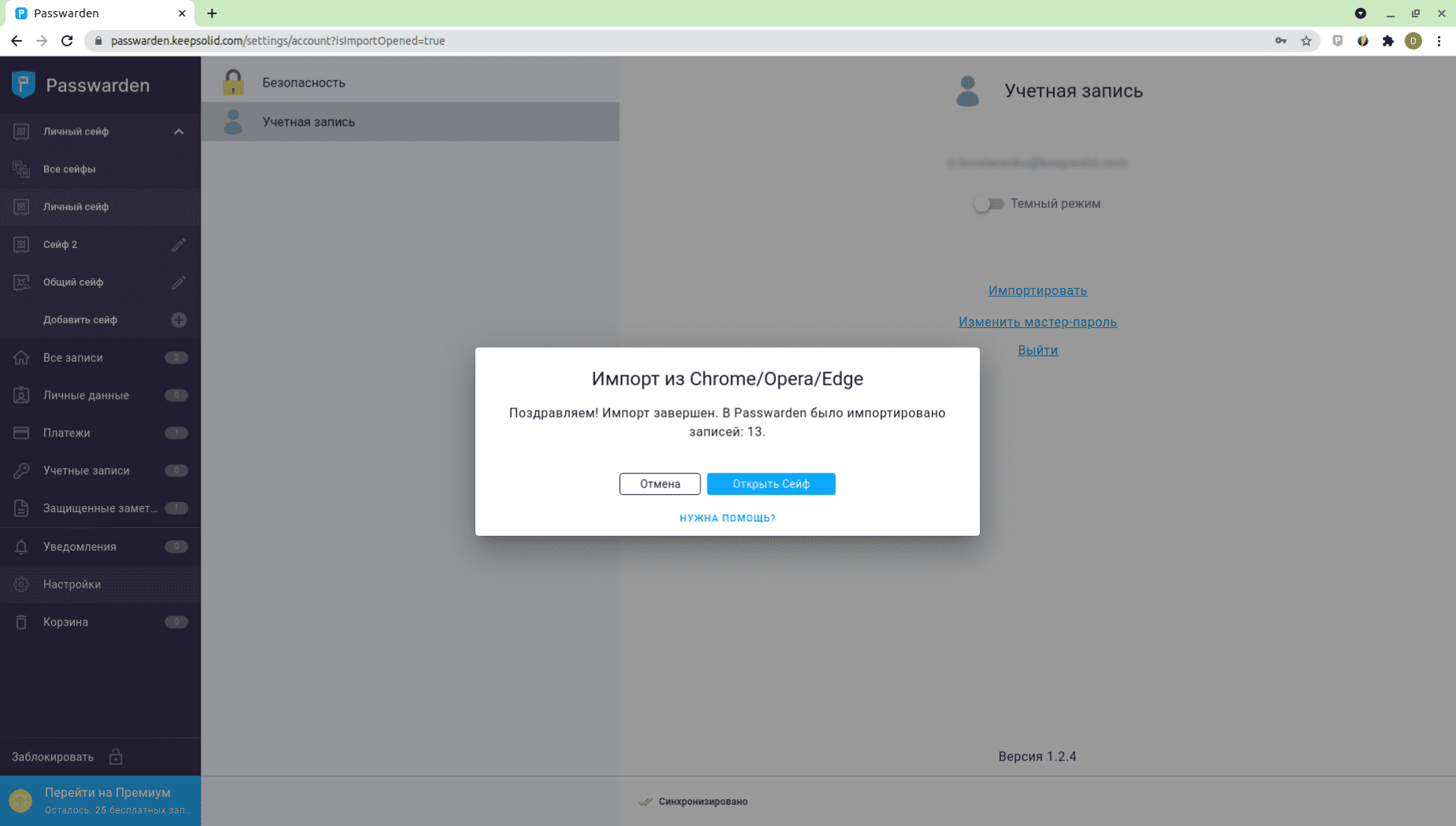Click the Open Safe (Открыть Сейф) button
Image resolution: width=1456 pixels, height=826 pixels.
[x=770, y=484]
